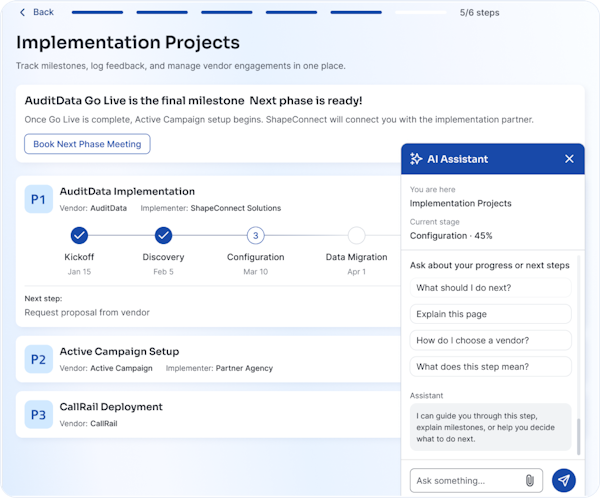The width and height of the screenshot is (600, 498).
Task: Go back using the Back link
Action: pyautogui.click(x=43, y=12)
